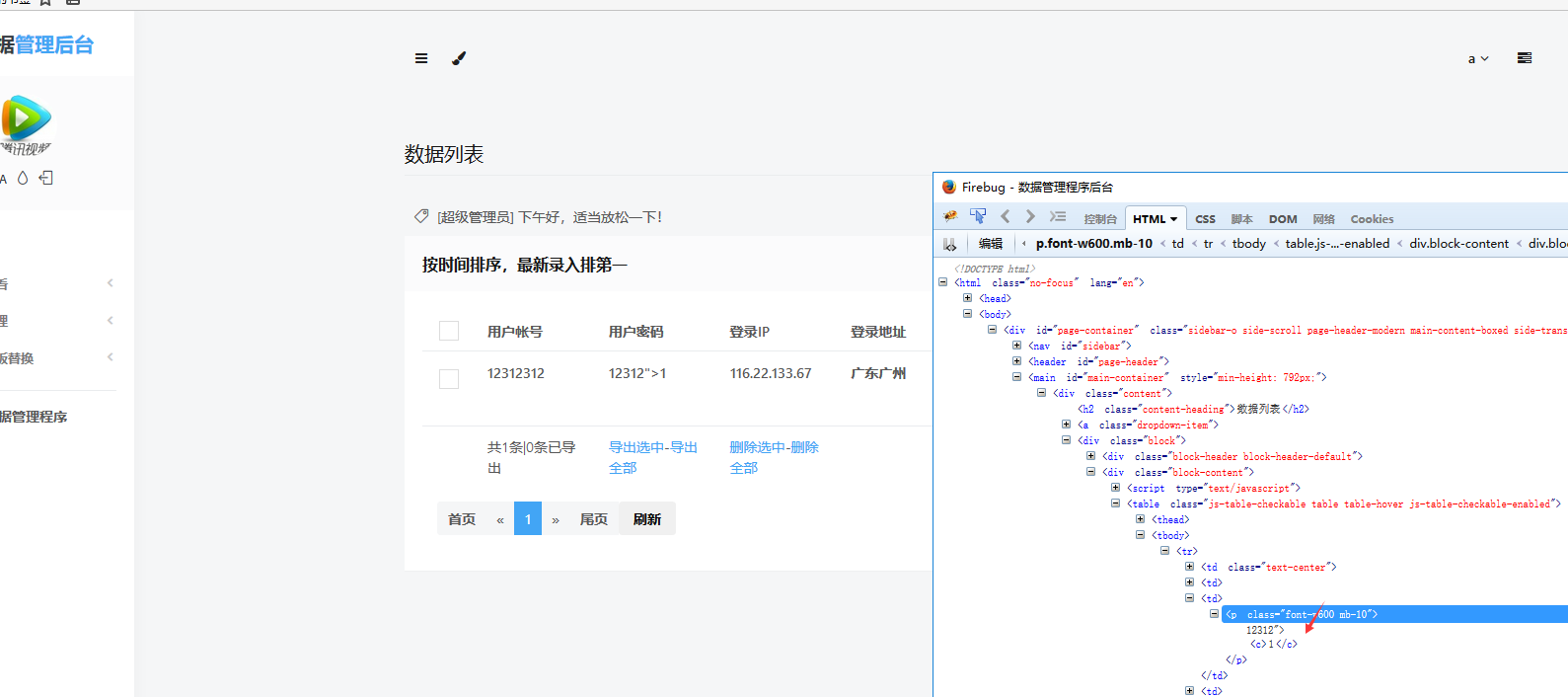Switch to the CSS tab in Firebug
Screen dimensions: 1568x697
click(1205, 219)
